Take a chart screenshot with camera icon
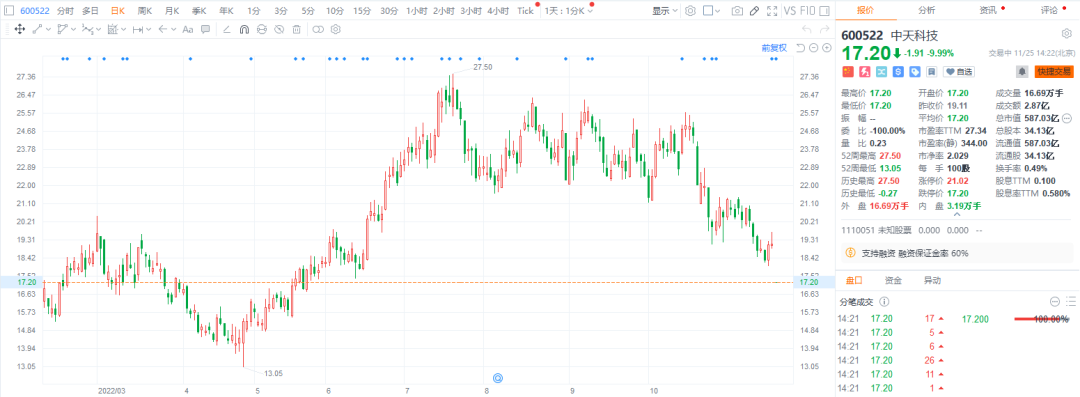The height and width of the screenshot is (397, 1080). coord(737,11)
